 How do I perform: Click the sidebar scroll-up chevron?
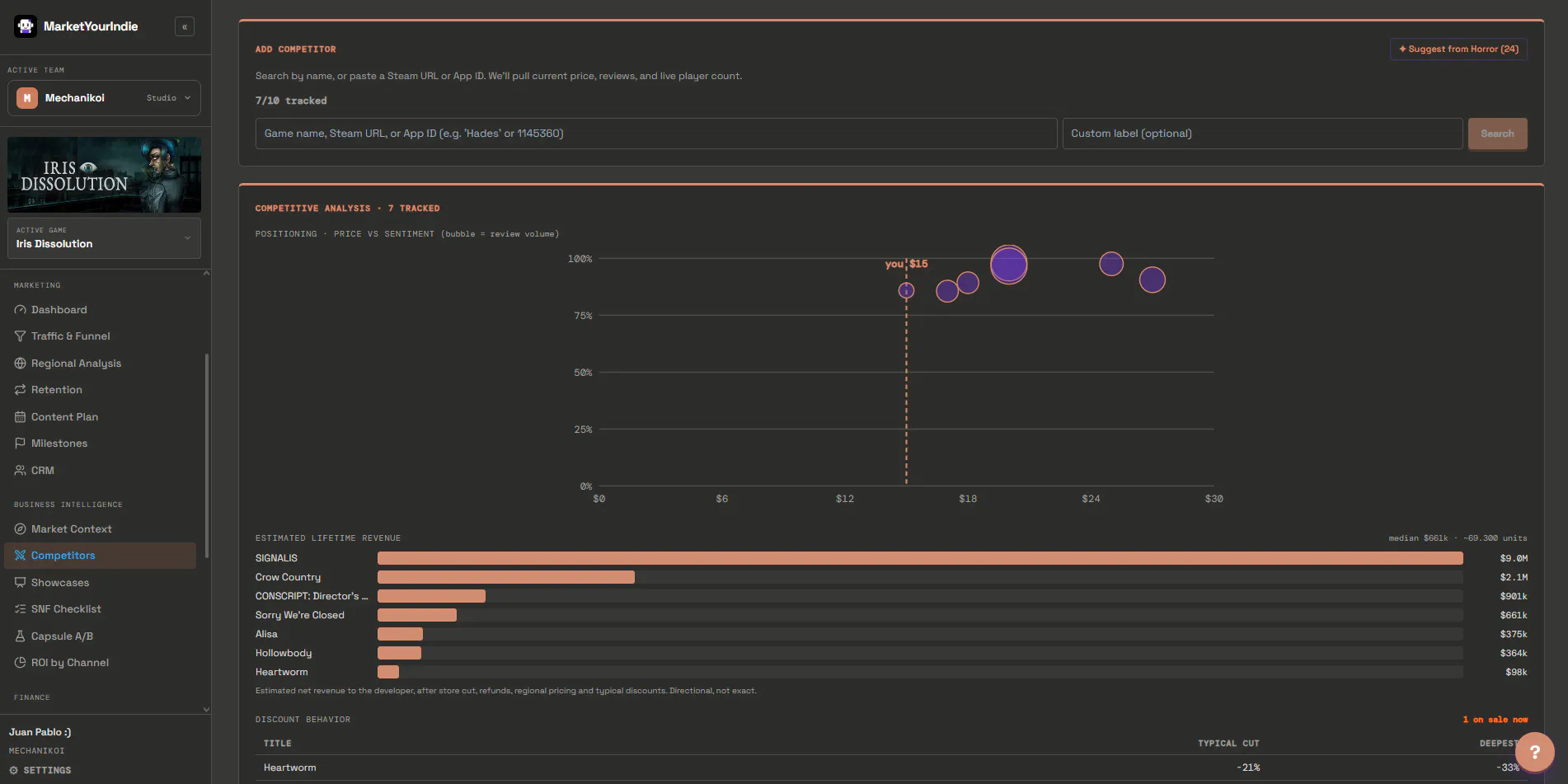point(206,273)
